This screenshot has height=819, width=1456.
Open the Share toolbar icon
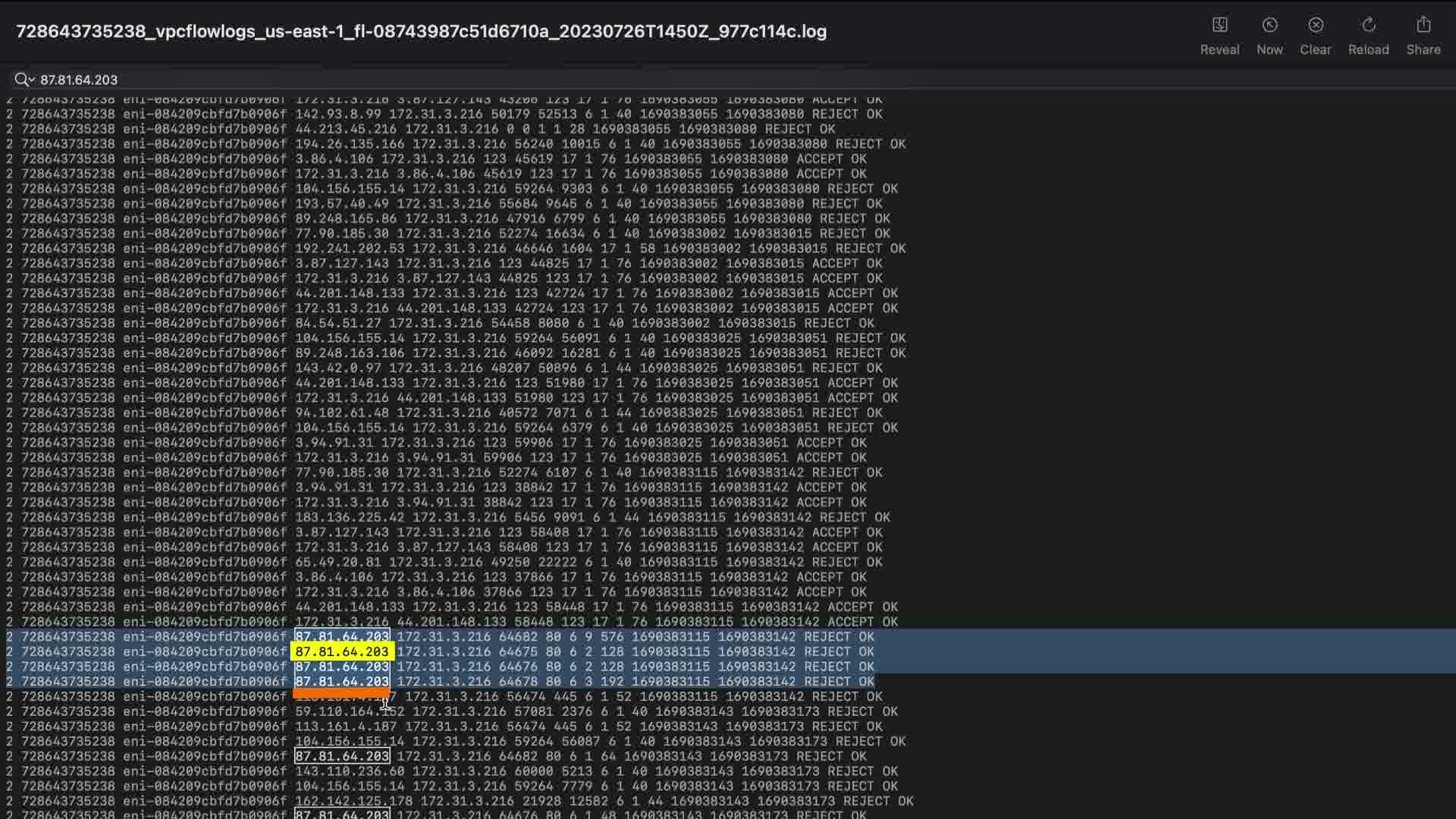[x=1423, y=26]
